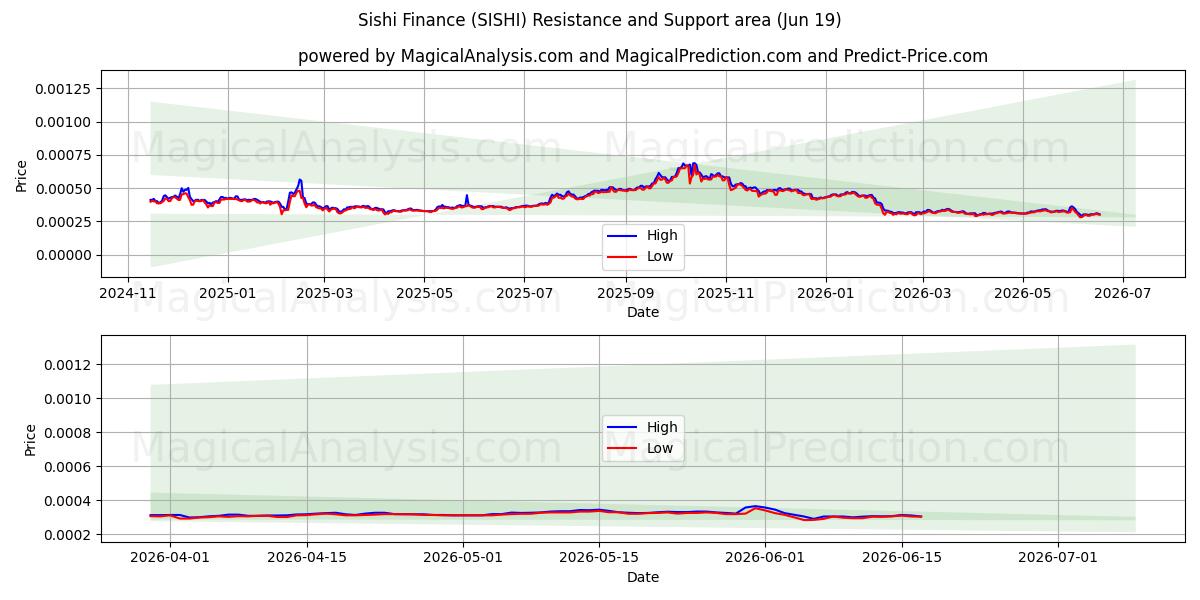Screen dimensions: 1200x600
Task: Click the '2026-03' x-axis date label
Action: pos(922,294)
